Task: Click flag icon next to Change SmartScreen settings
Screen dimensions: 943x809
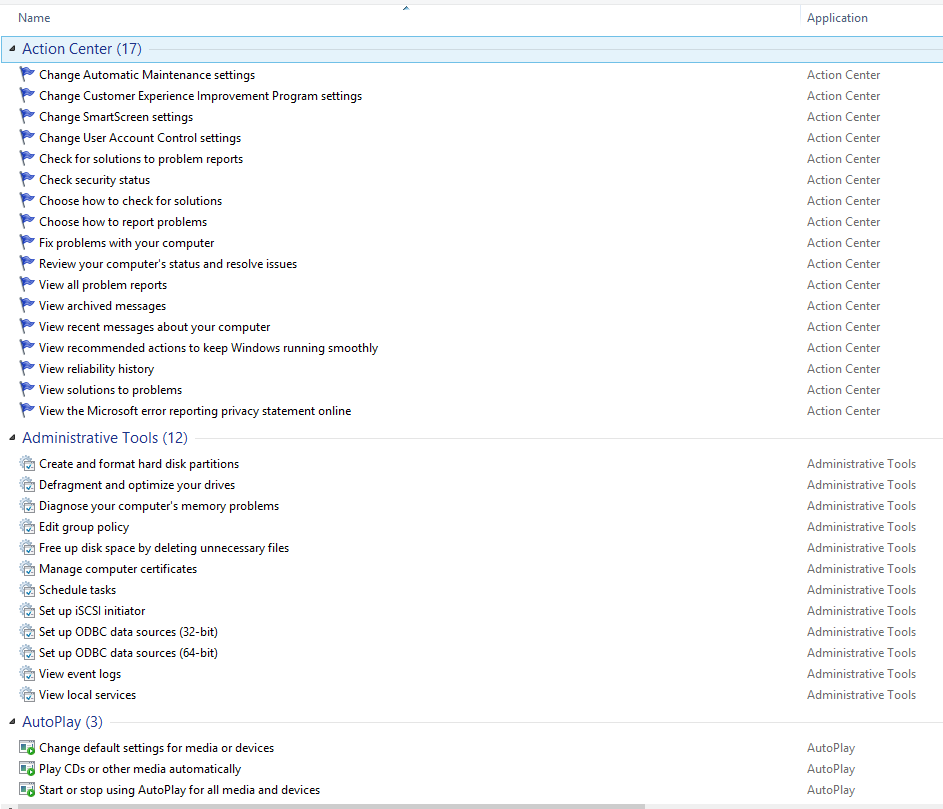Action: click(27, 117)
